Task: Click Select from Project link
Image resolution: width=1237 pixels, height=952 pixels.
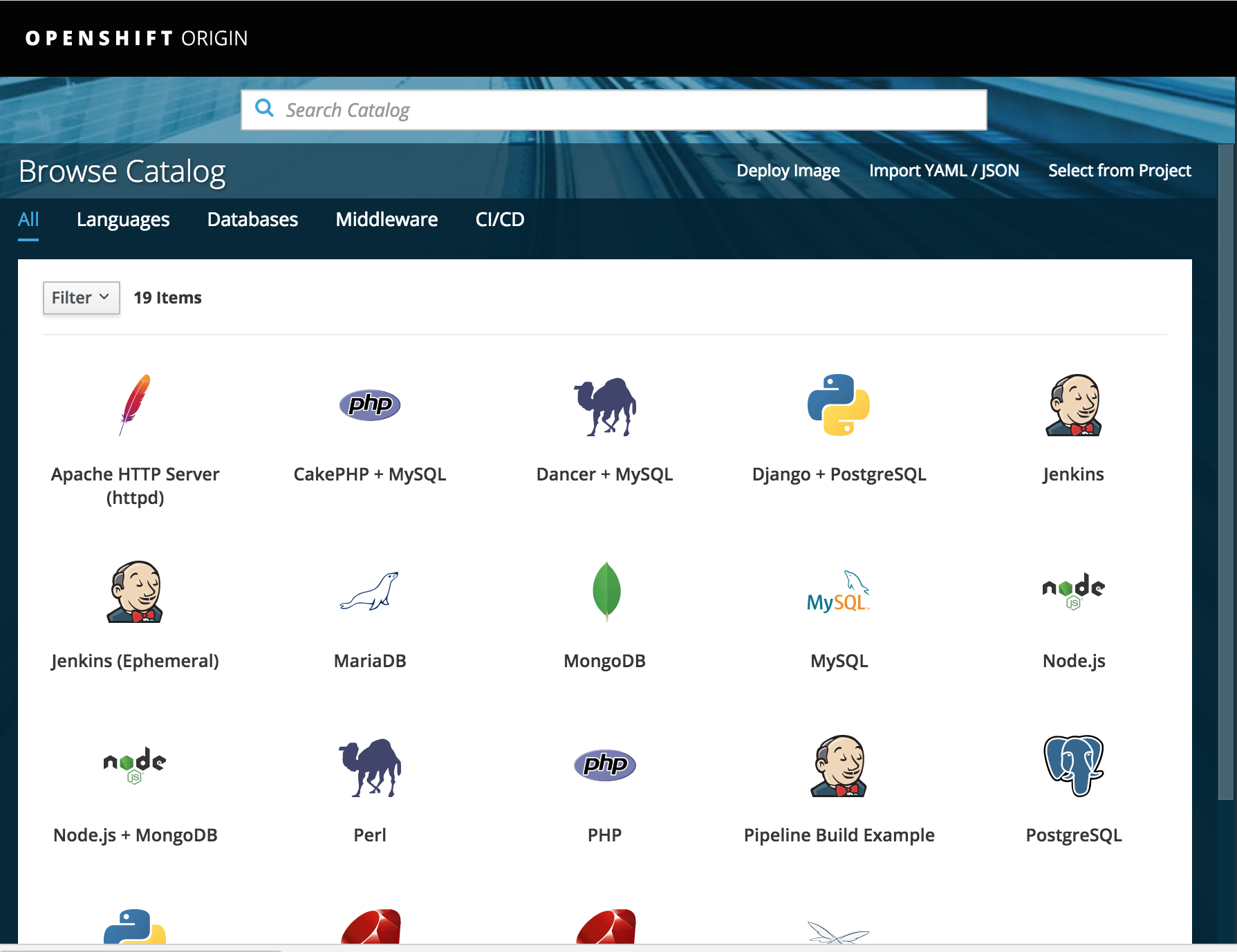Action: [x=1119, y=171]
